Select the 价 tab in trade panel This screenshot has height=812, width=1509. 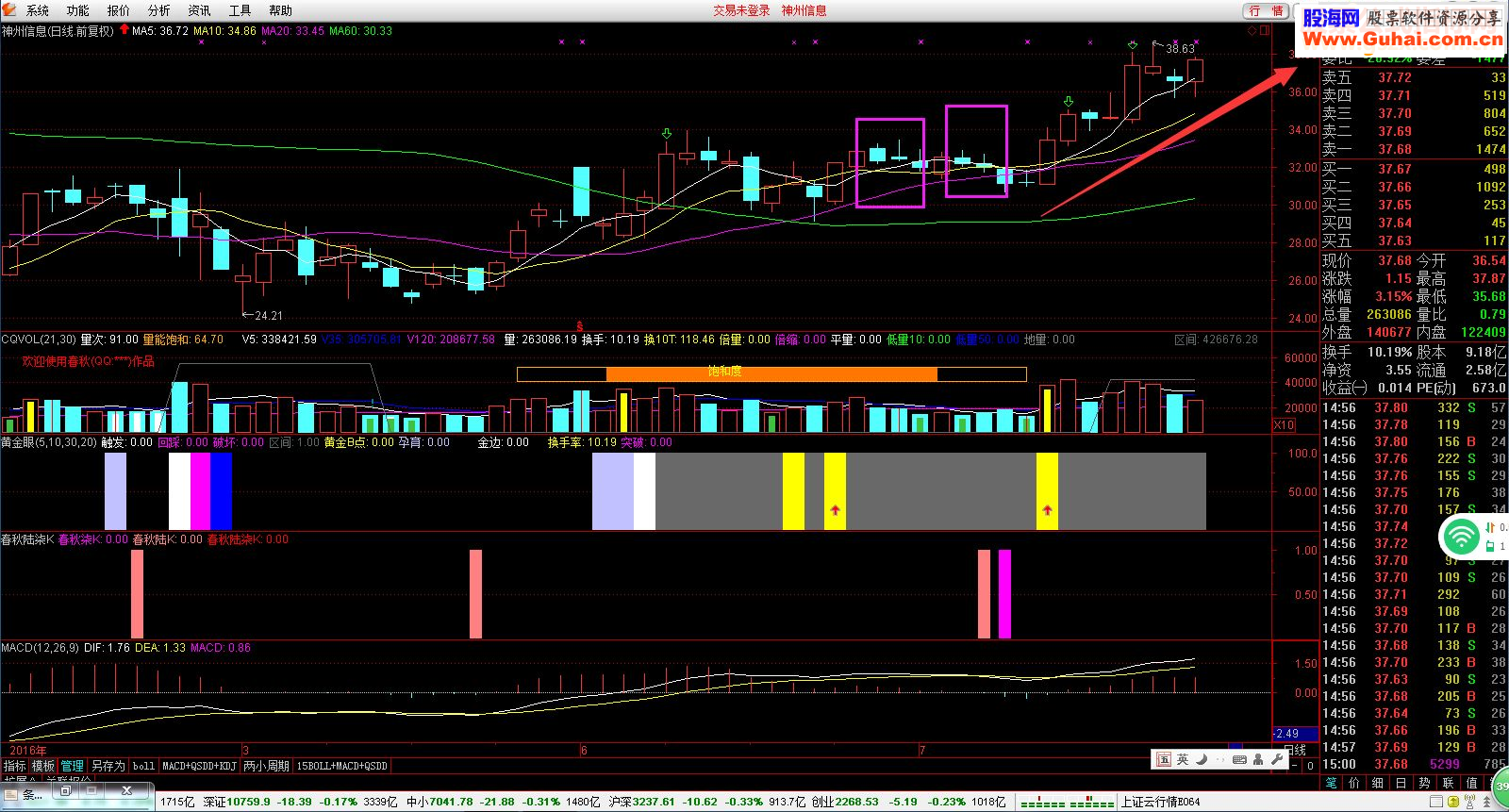1354,783
